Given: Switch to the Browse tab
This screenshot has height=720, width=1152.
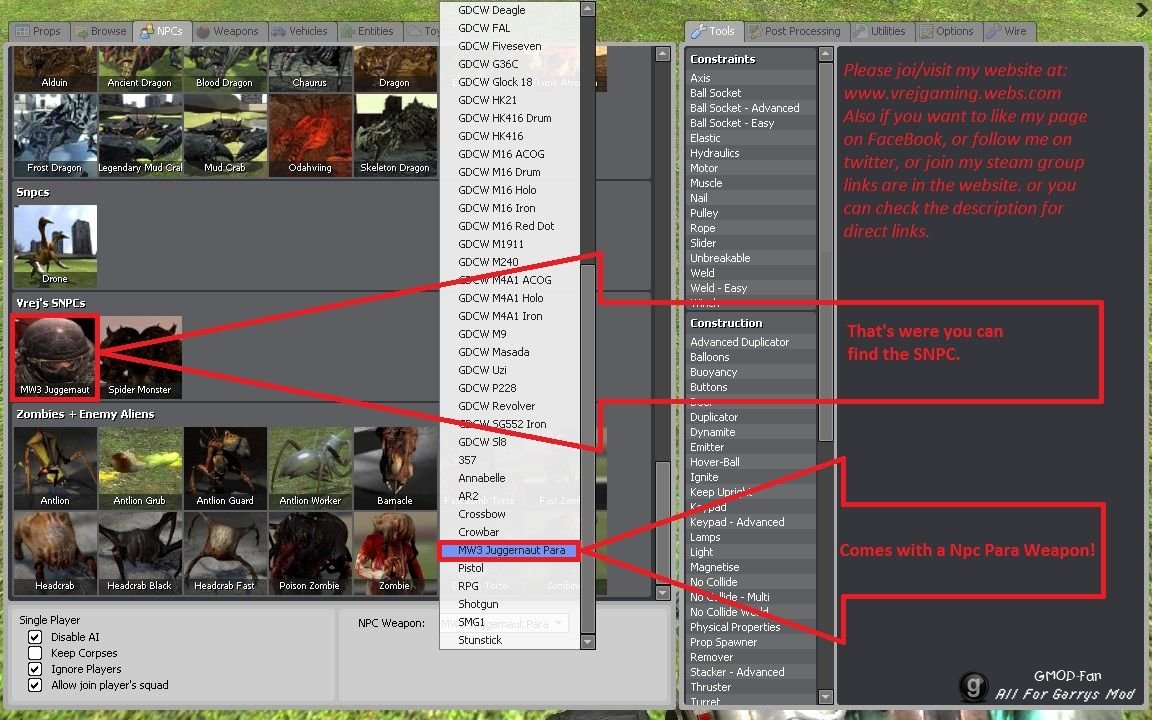Looking at the screenshot, I should 101,32.
